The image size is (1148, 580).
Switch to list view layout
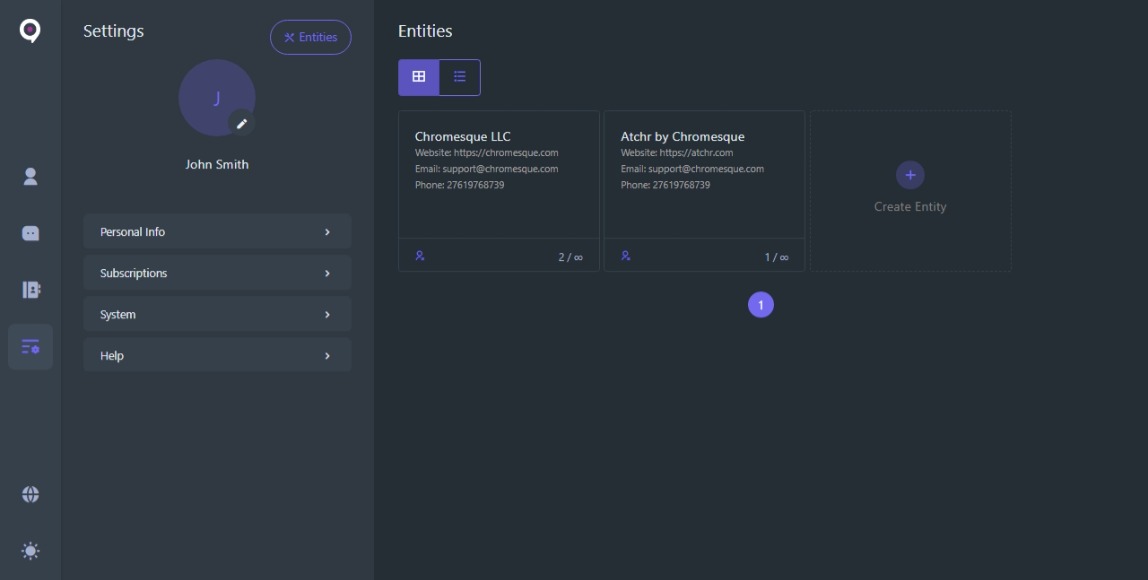(460, 77)
